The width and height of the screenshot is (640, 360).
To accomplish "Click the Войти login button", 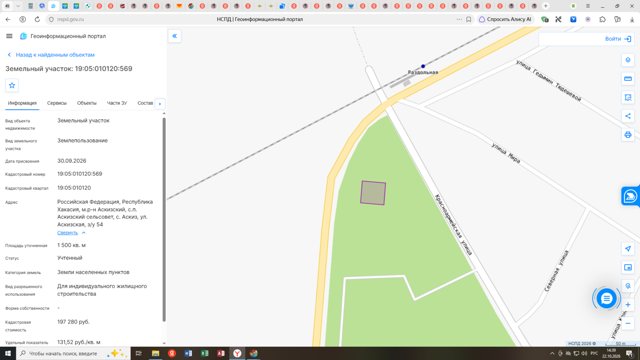I will tap(618, 39).
